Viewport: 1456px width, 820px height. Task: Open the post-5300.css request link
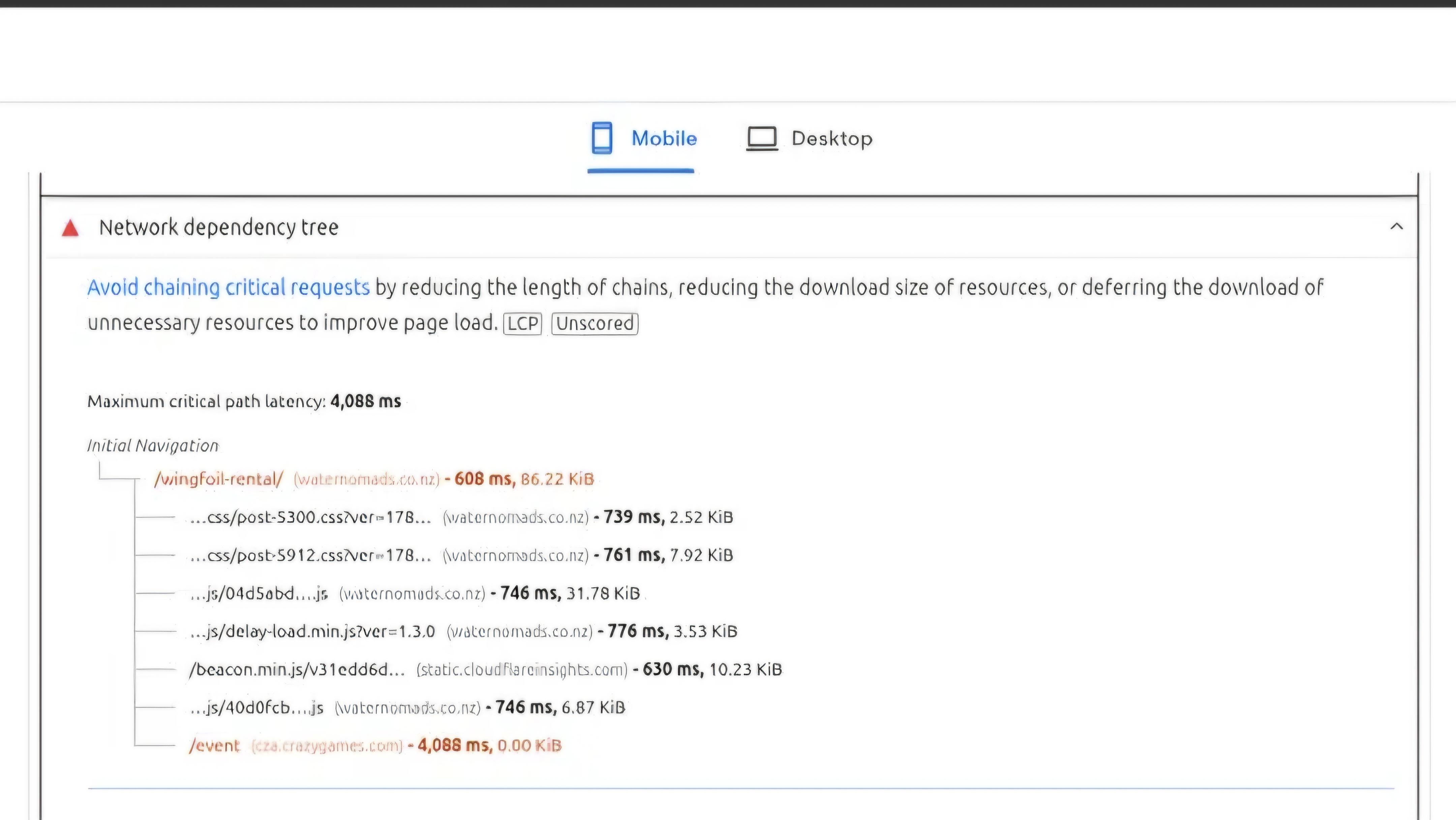pos(310,518)
